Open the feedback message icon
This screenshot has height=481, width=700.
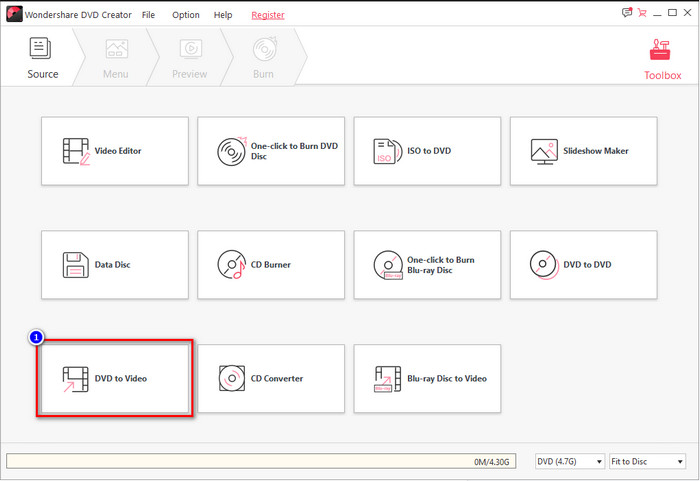tap(627, 13)
